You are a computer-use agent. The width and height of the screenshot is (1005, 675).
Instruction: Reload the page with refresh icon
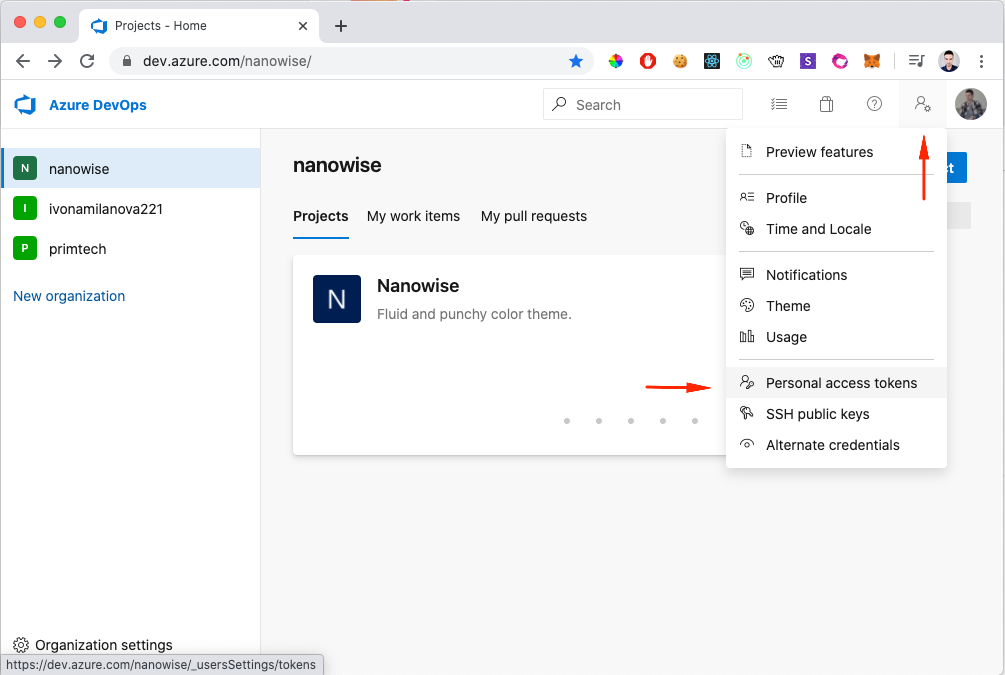click(87, 61)
